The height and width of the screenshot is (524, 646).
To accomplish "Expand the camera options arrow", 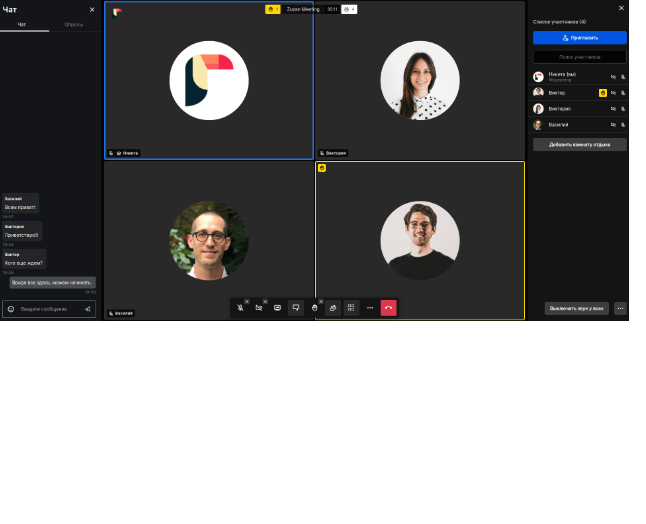I will (x=265, y=302).
